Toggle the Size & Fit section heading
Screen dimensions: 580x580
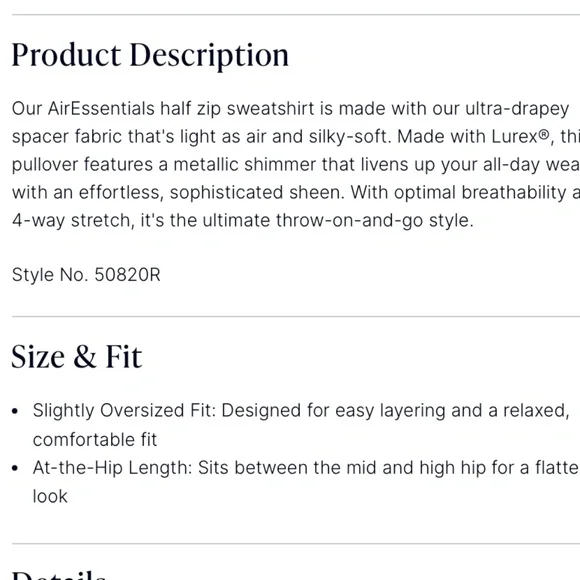click(77, 357)
